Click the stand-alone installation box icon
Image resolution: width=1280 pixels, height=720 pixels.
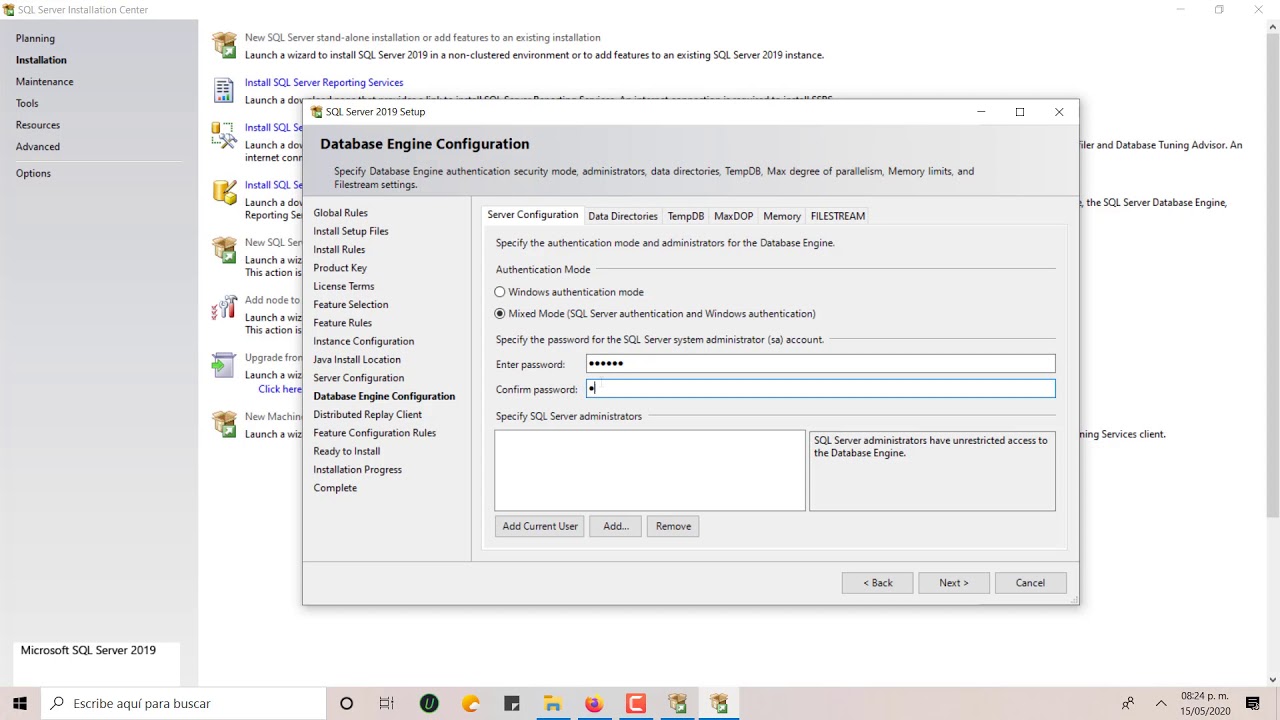tap(224, 45)
